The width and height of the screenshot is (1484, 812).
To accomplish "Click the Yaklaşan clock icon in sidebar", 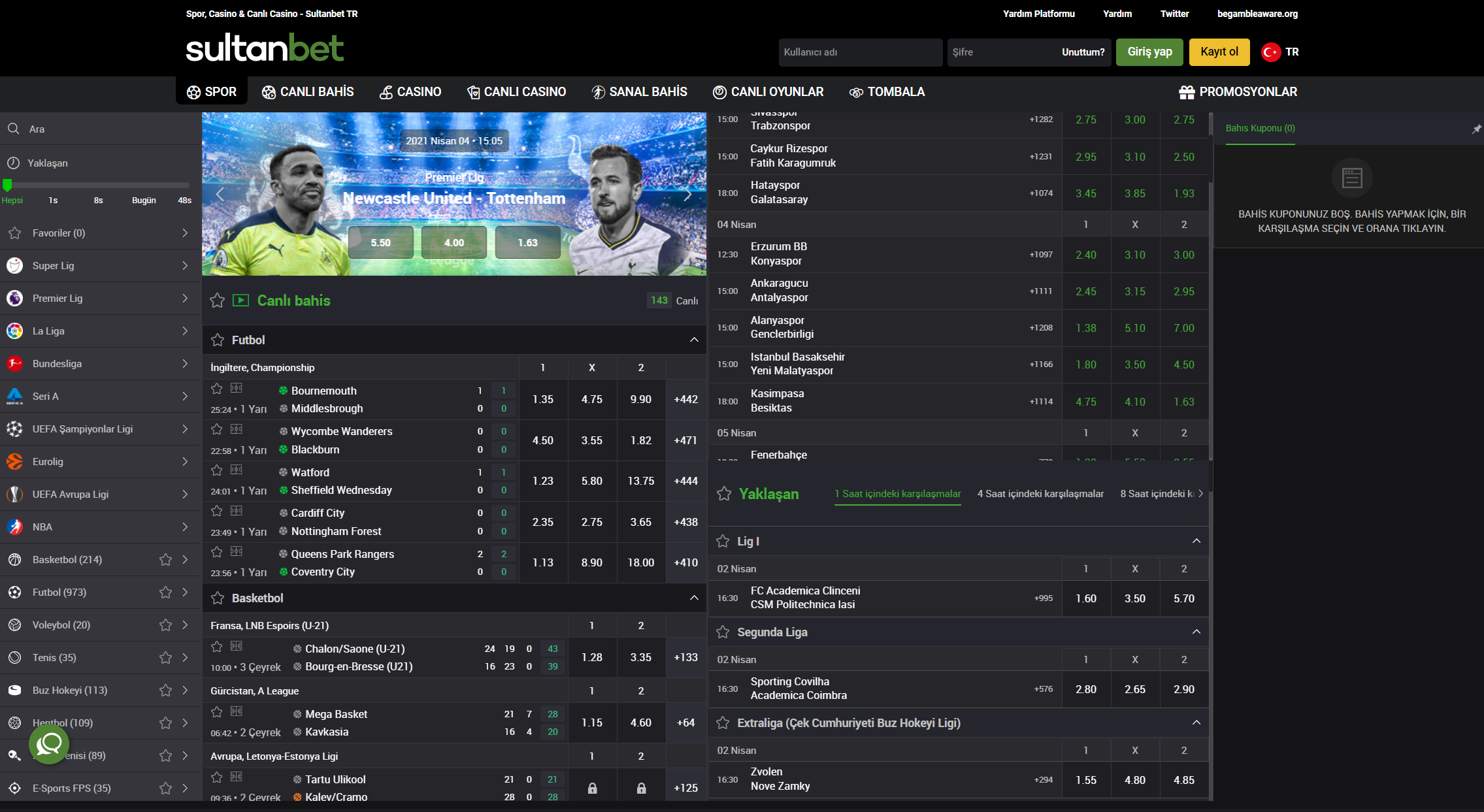I will pyautogui.click(x=13, y=163).
